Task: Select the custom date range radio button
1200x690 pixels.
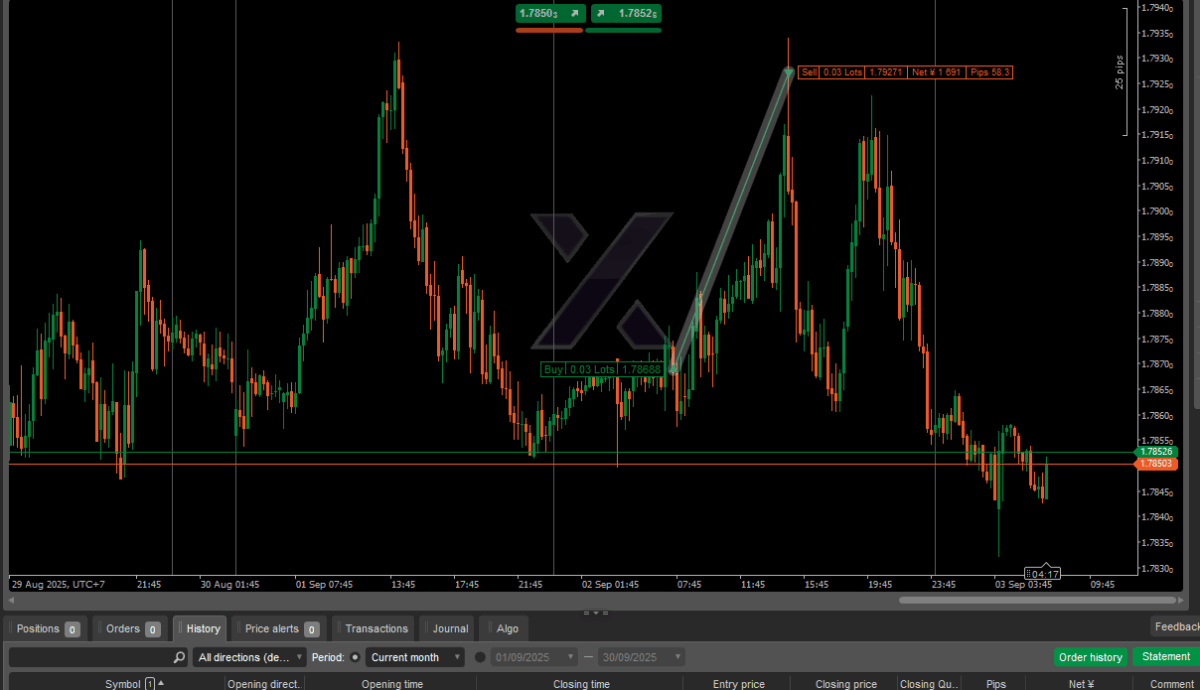Action: click(480, 657)
